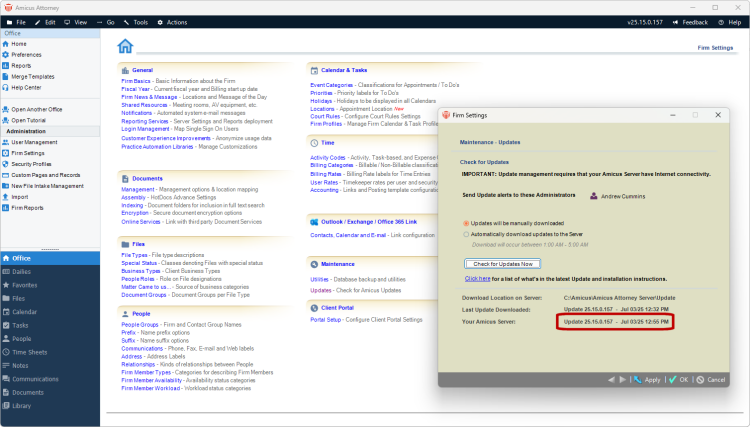Click the 'Click here' update instructions link
Image resolution: width=750 pixels, height=427 pixels.
(477, 279)
